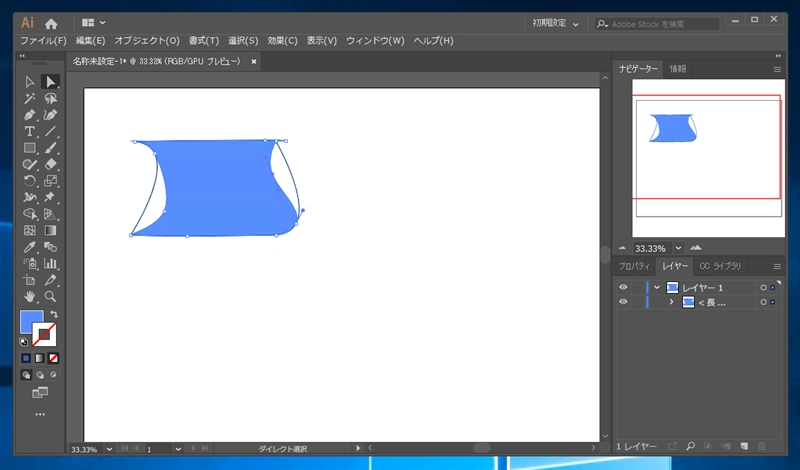Screen dimensions: 800x470
Task: Select the Gradient tool
Action: (50, 231)
